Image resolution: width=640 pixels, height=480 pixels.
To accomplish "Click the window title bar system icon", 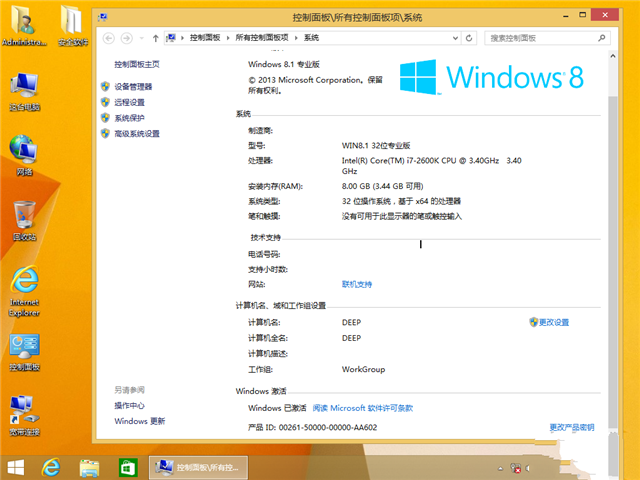I will coord(102,17).
